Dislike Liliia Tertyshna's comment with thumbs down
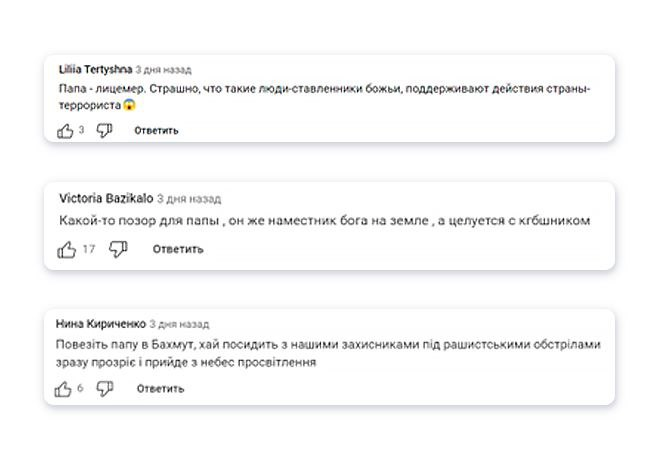This screenshot has width=661, height=460. coord(104,131)
